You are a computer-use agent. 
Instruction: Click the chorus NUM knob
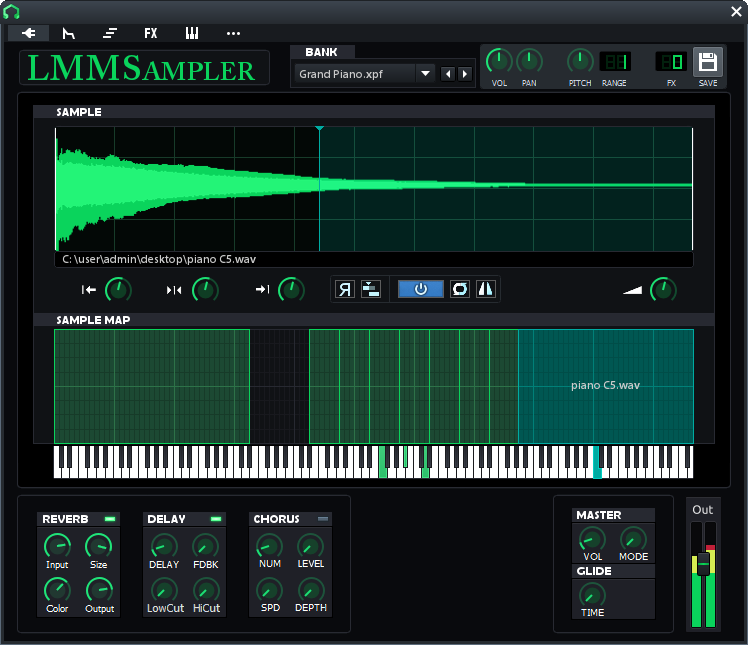coord(270,546)
